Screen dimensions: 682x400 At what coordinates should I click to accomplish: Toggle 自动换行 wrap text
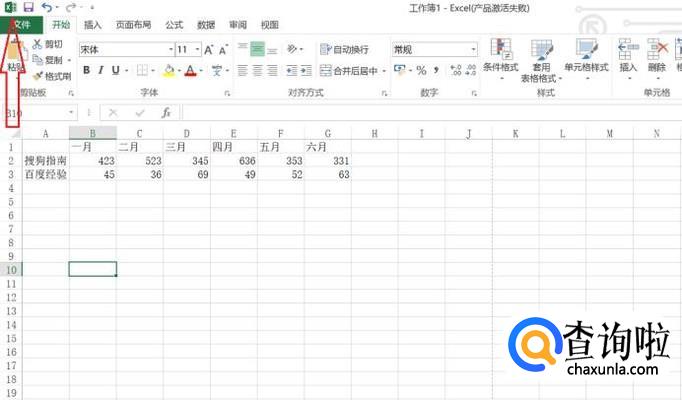click(x=344, y=49)
